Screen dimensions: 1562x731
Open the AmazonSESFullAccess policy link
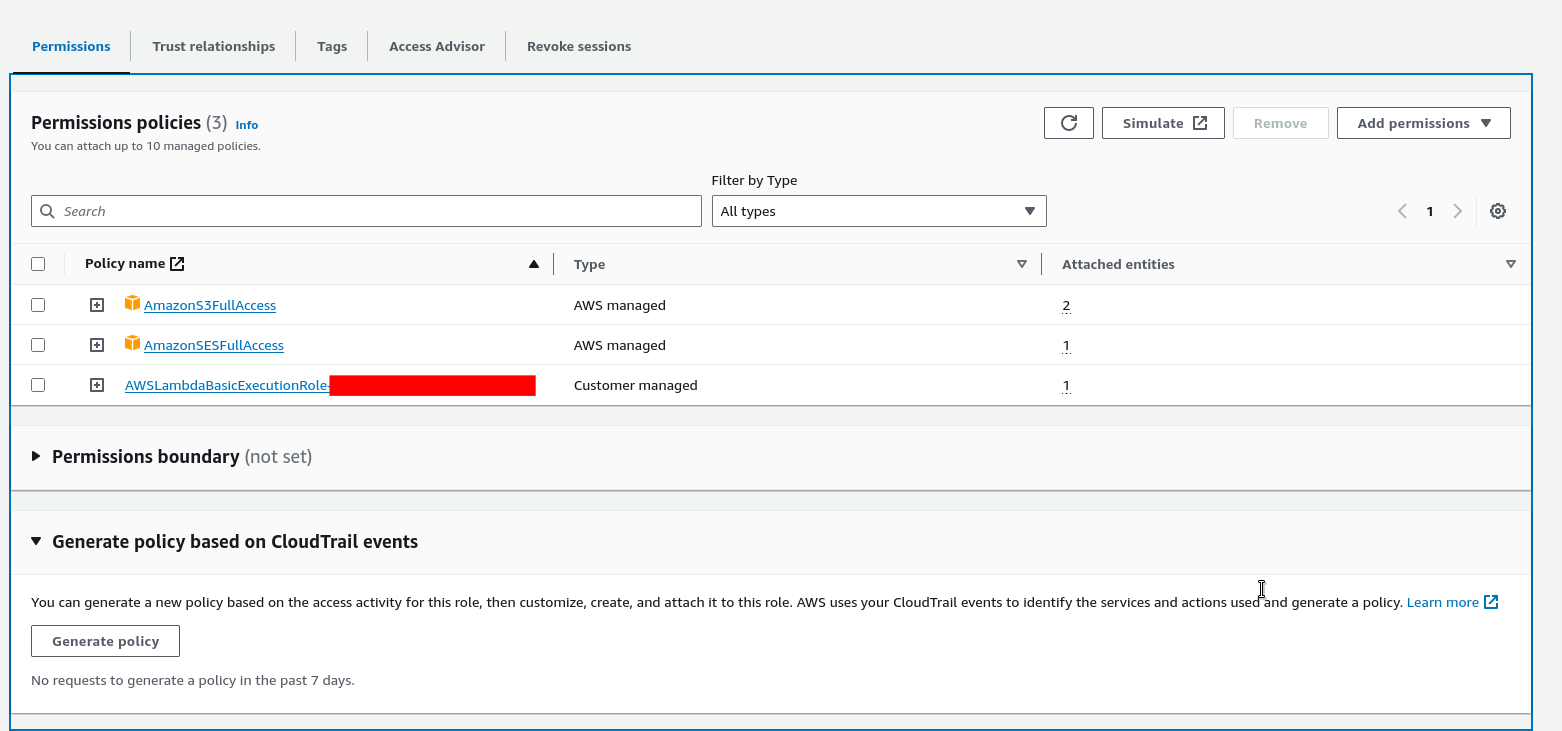pyautogui.click(x=214, y=345)
